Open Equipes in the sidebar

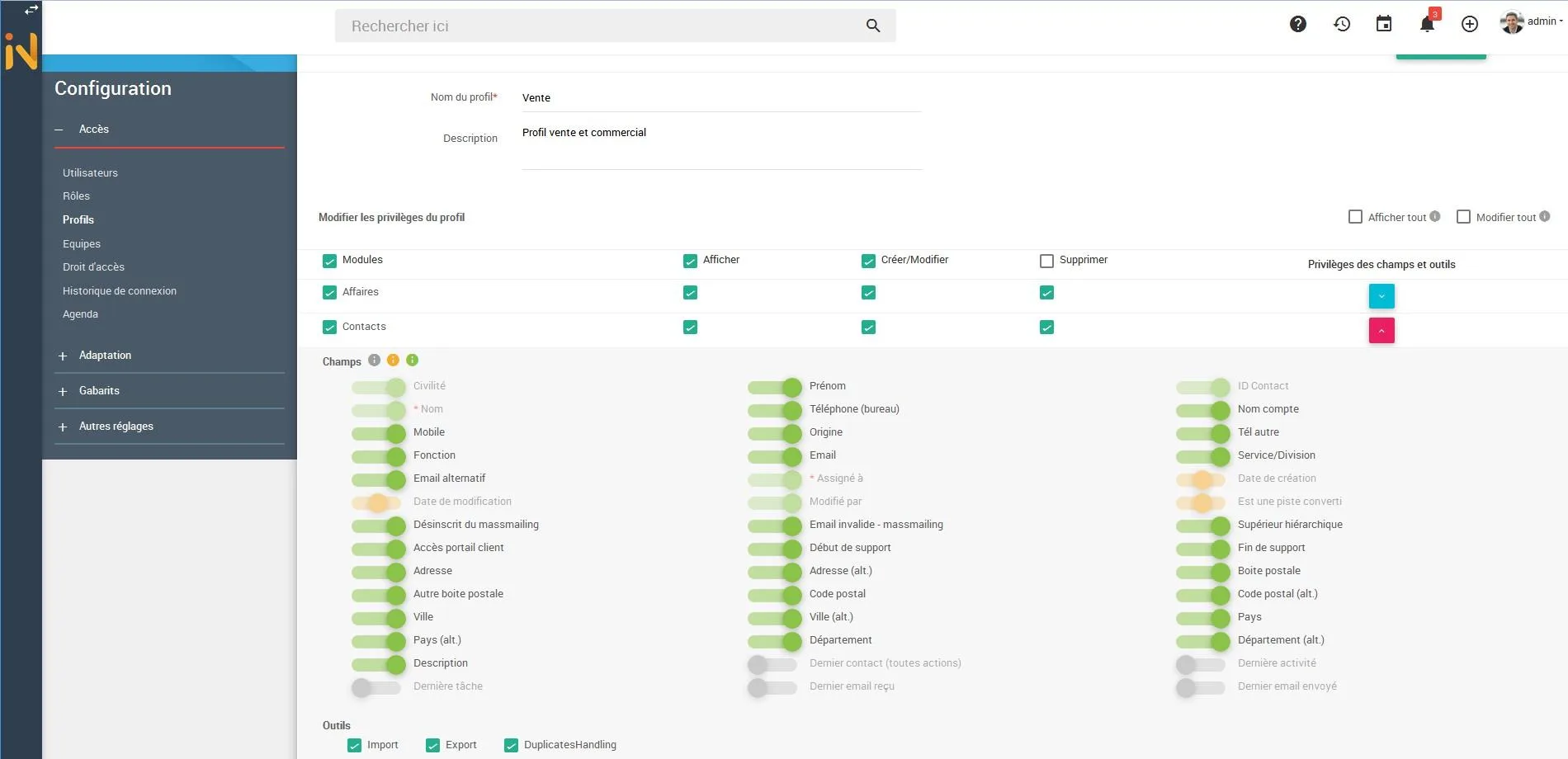click(x=82, y=243)
